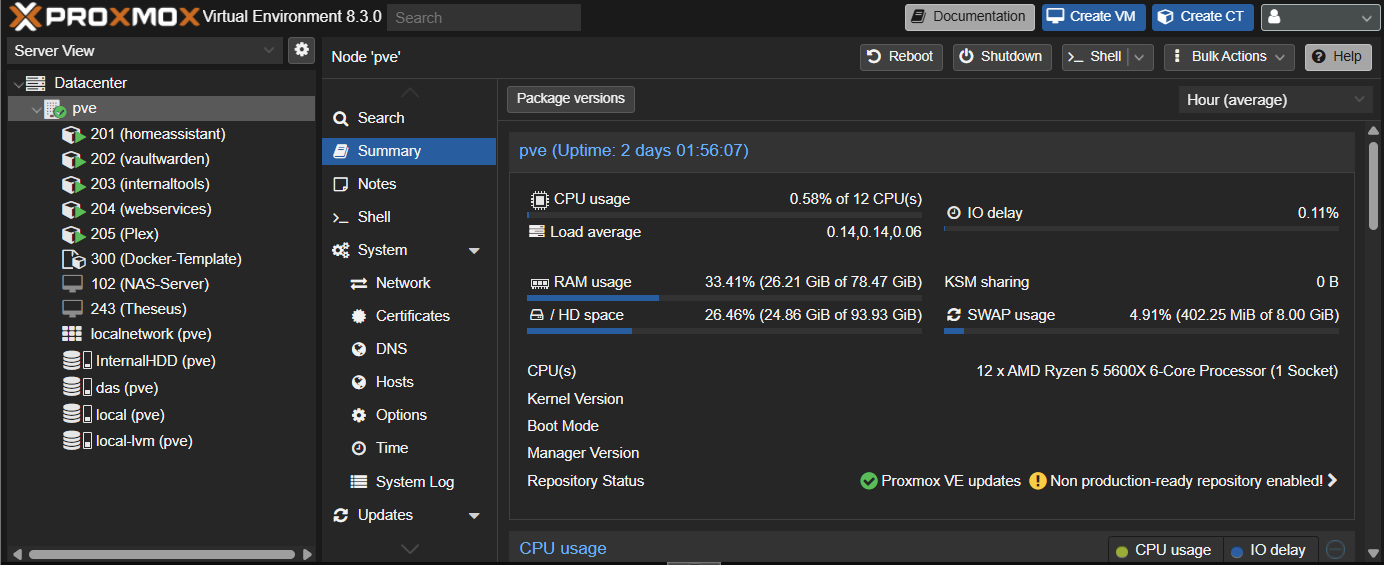The width and height of the screenshot is (1384, 565).
Task: Click the Create CT button
Action: click(1203, 17)
